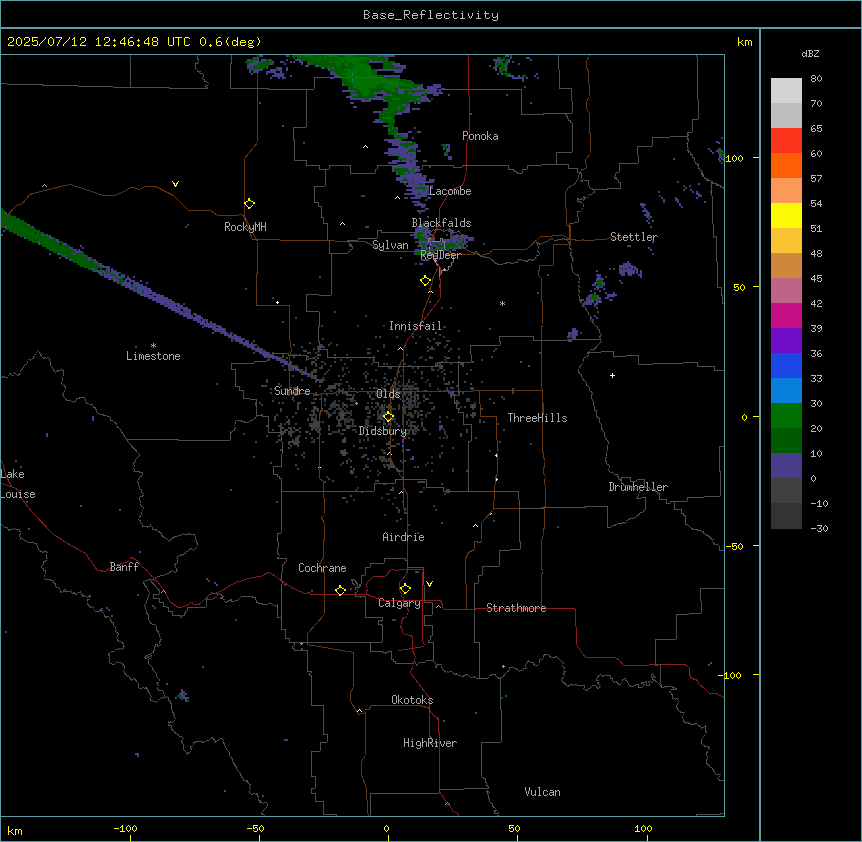Pick the magenta 39-42 dBZ legend swatch
The width and height of the screenshot is (862, 842).
pos(786,315)
